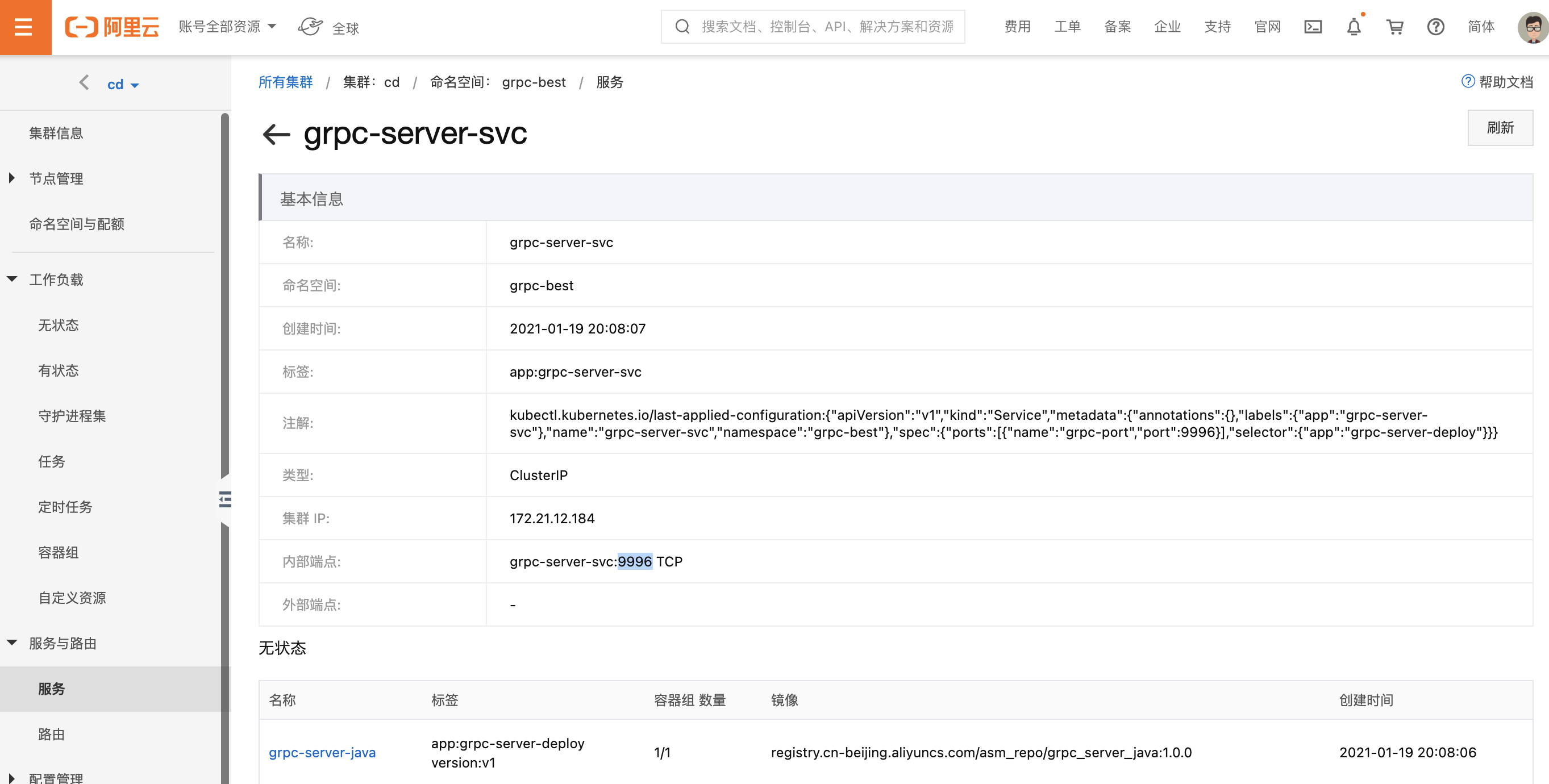
Task: Open the 账号全部资源 dropdown
Action: coord(227,27)
